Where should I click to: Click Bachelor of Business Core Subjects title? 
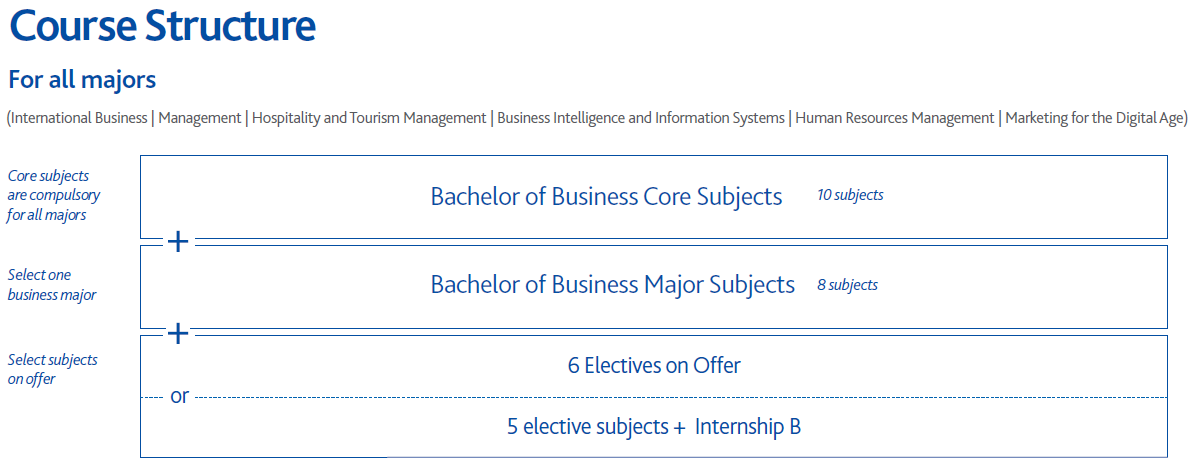tap(606, 196)
